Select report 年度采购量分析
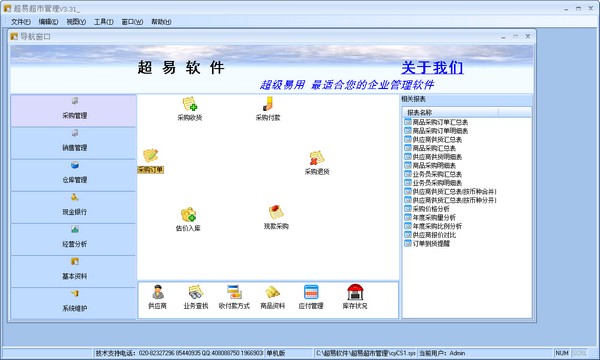The height and width of the screenshot is (360, 600). pyautogui.click(x=430, y=218)
